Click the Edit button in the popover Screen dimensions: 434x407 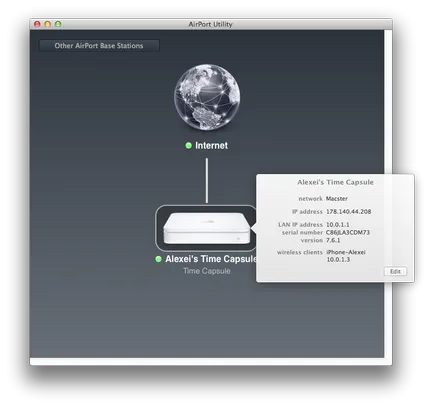pyautogui.click(x=395, y=271)
